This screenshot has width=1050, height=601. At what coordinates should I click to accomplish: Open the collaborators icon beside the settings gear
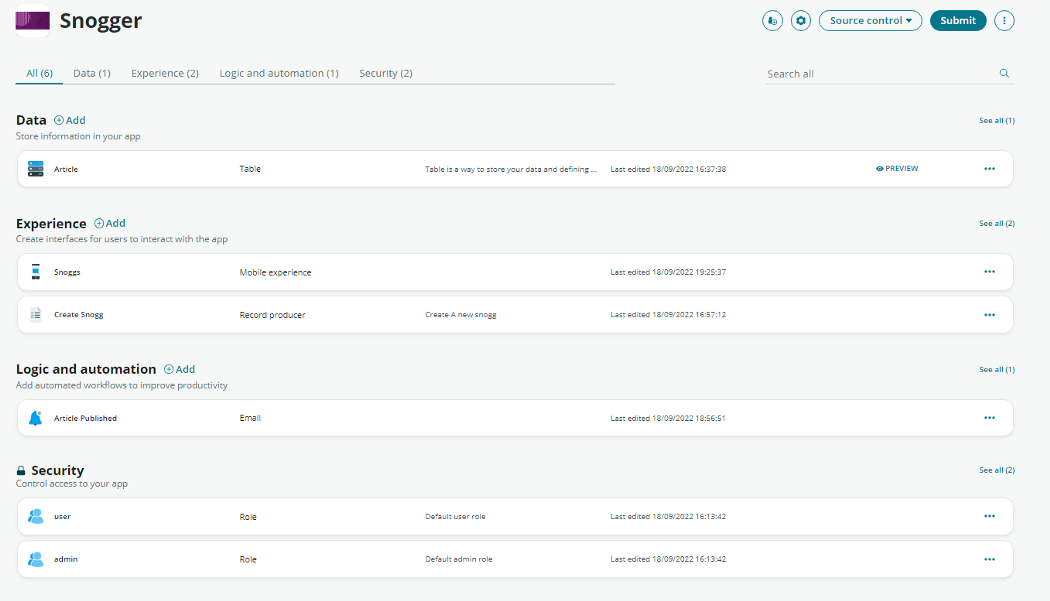tap(772, 21)
